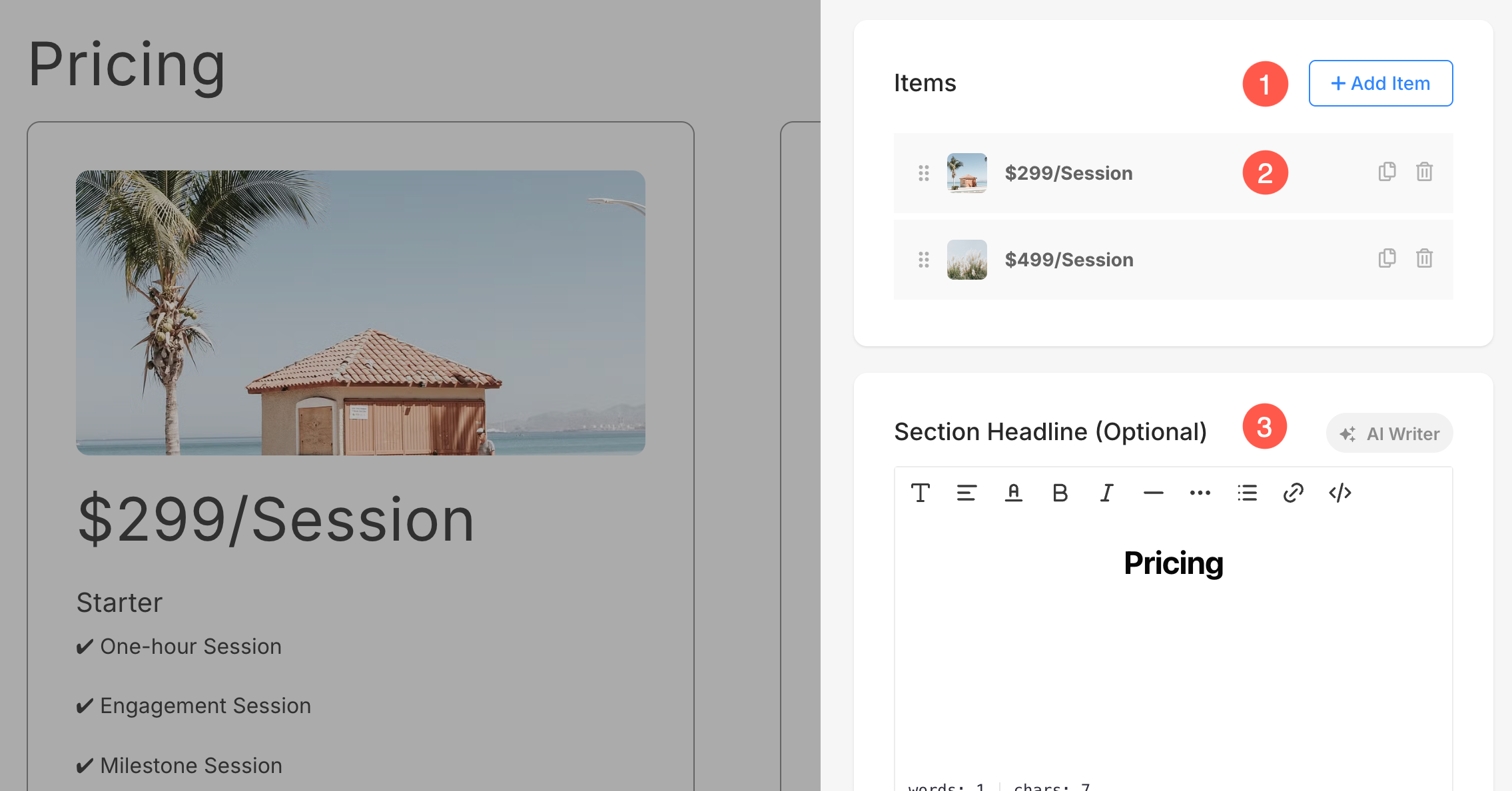Click the Add Item button
Image resolution: width=1512 pixels, height=791 pixels.
(x=1380, y=83)
